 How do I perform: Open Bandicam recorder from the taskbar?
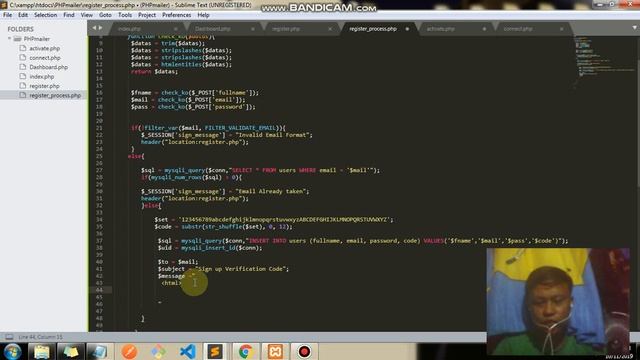304,351
